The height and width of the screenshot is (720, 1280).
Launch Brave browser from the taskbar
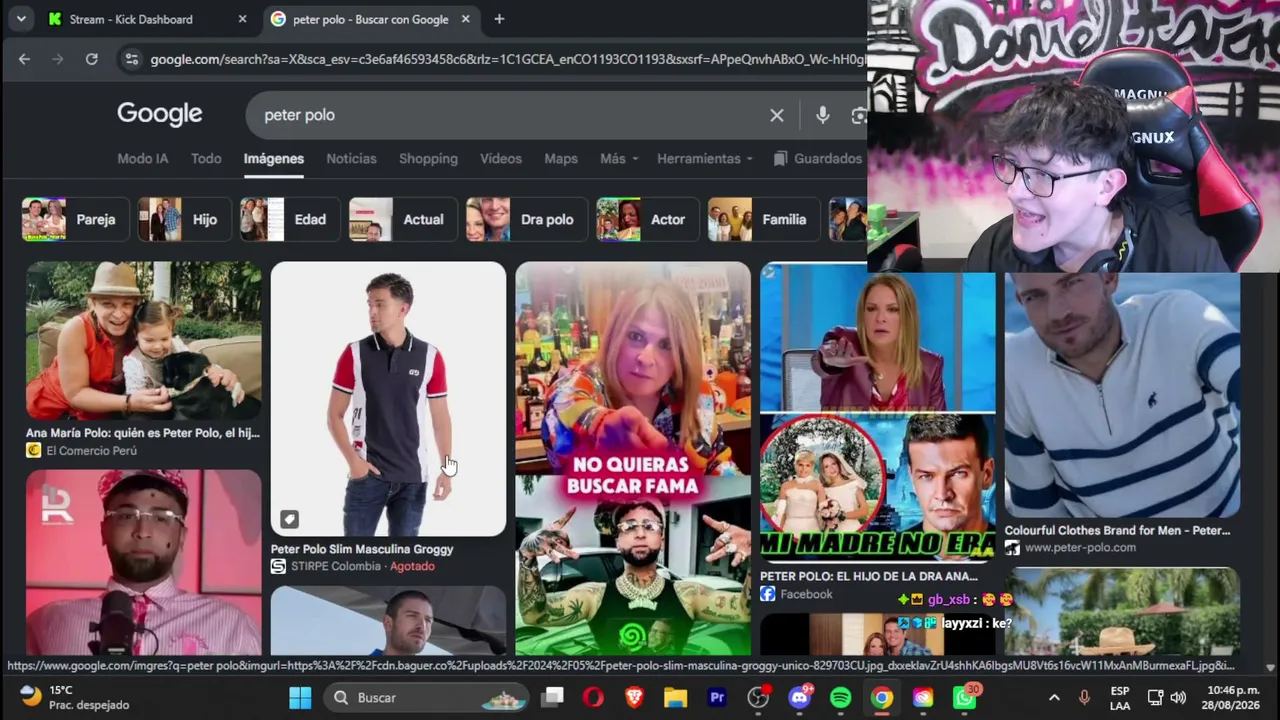coord(634,697)
